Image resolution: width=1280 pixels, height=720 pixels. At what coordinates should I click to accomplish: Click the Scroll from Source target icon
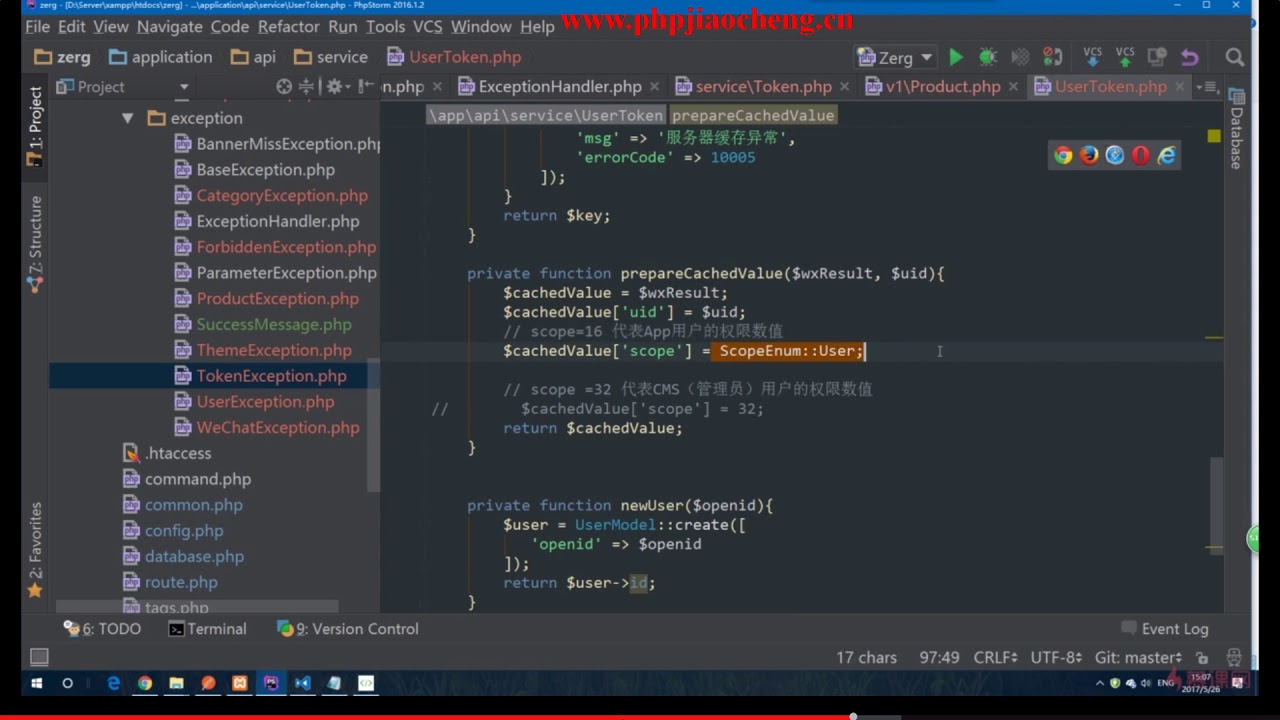pyautogui.click(x=284, y=87)
